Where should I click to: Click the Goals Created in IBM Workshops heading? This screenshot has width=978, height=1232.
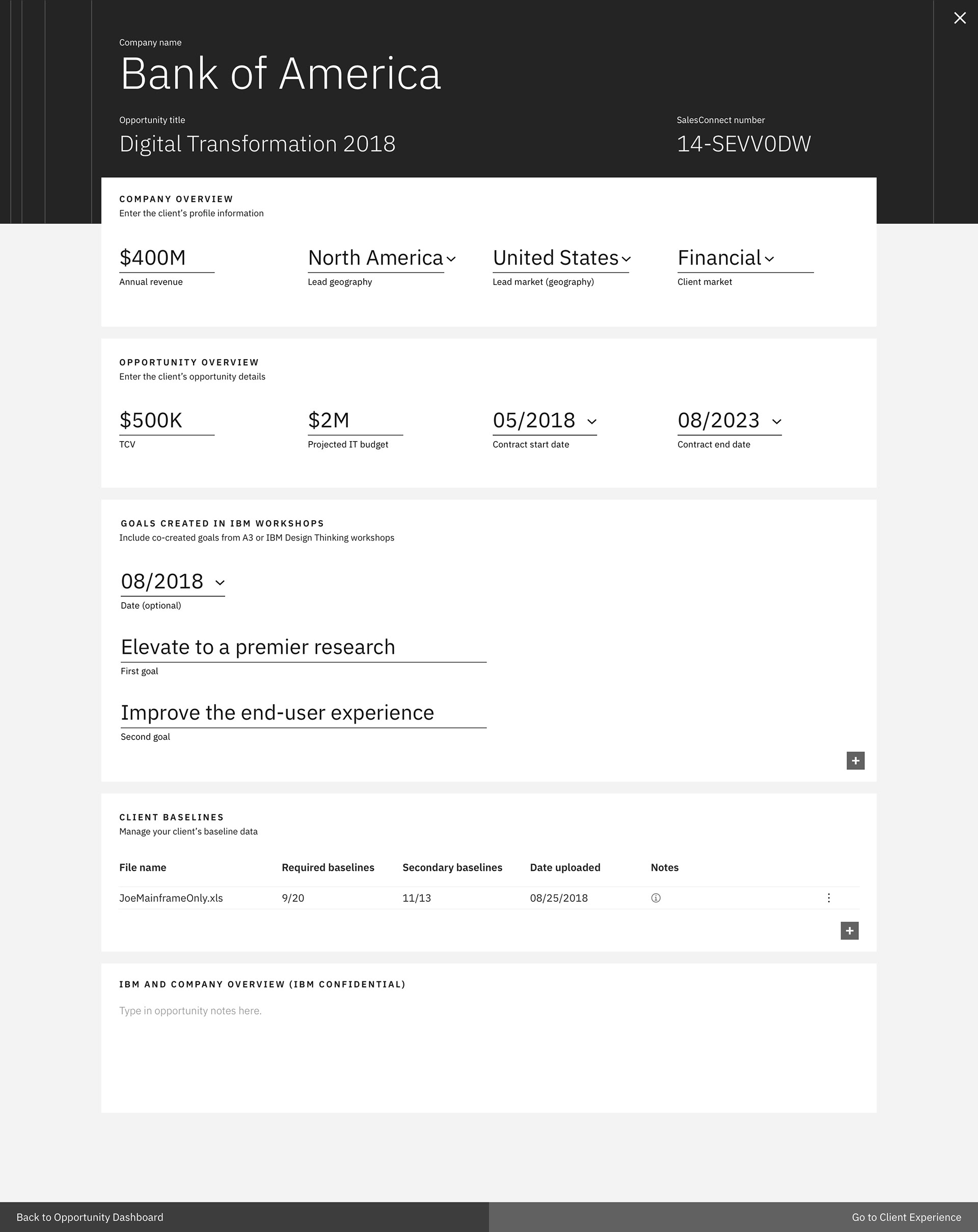tap(222, 523)
